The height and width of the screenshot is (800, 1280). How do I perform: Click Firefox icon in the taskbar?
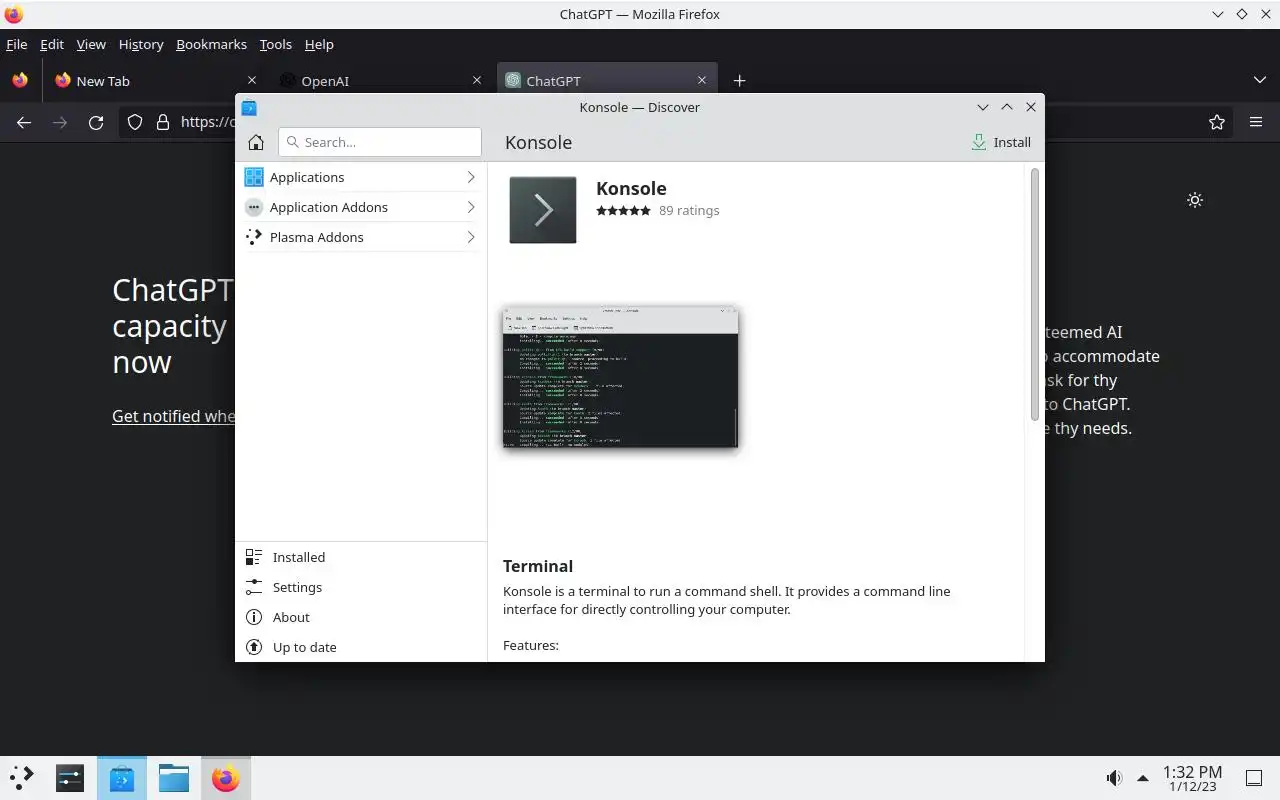[x=226, y=777]
